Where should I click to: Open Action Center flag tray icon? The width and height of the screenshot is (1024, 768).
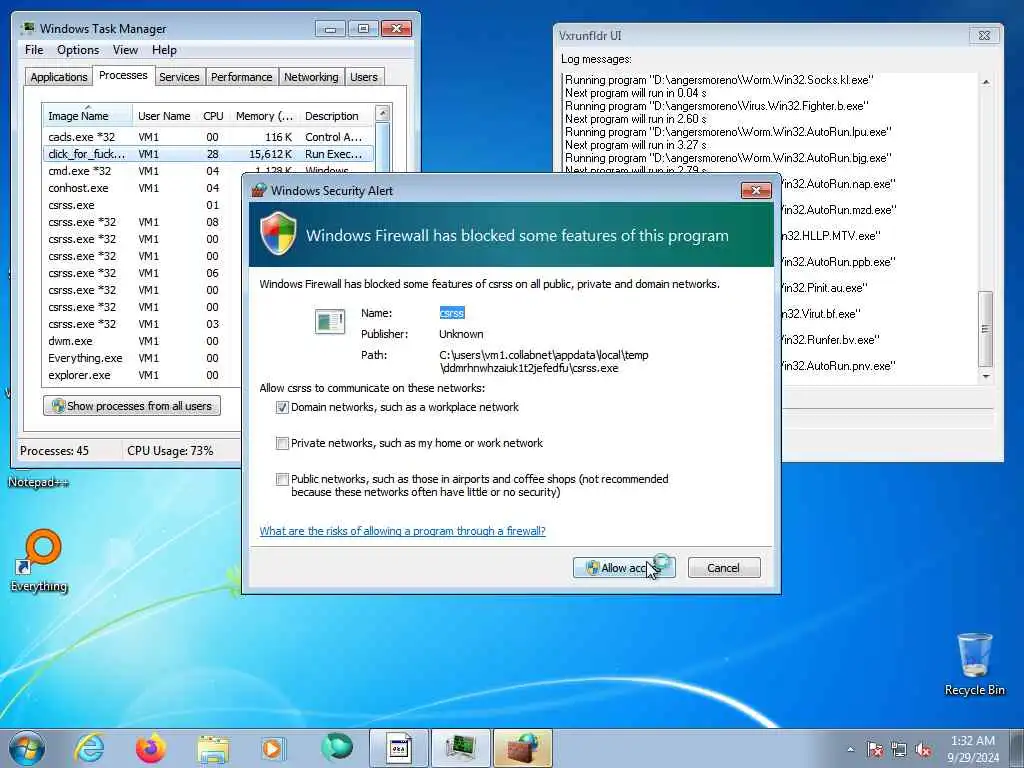pyautogui.click(x=874, y=750)
